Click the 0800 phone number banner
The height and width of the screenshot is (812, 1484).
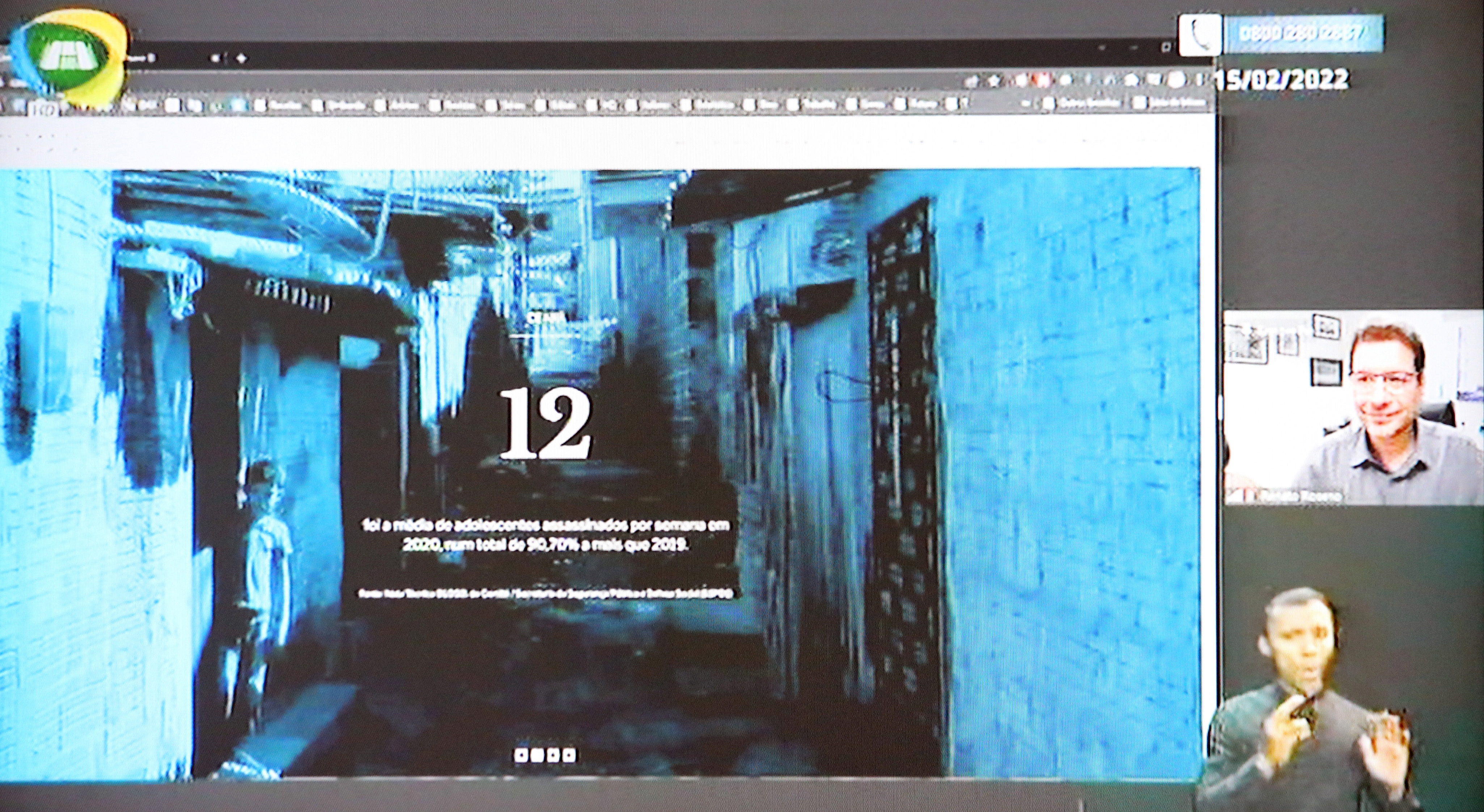(x=1305, y=34)
